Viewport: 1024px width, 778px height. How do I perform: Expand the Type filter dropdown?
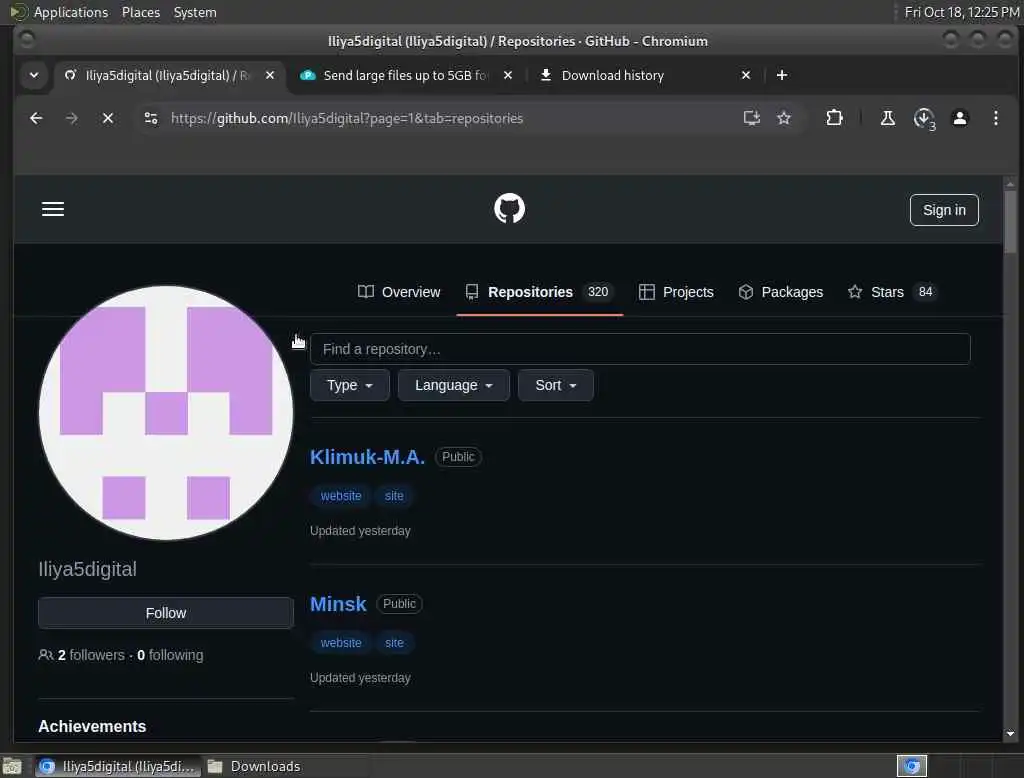tap(350, 385)
